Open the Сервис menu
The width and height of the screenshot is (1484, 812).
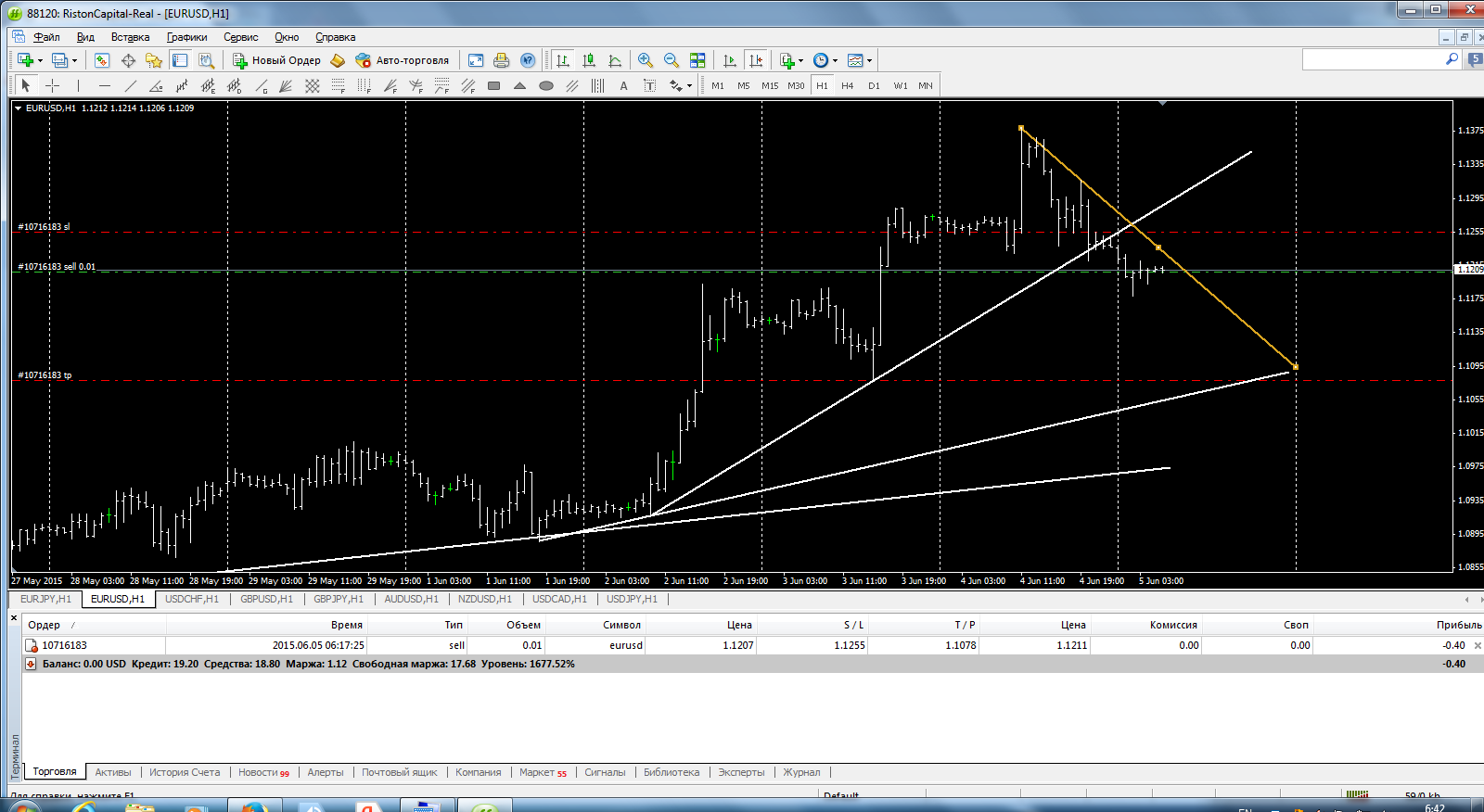[x=241, y=37]
